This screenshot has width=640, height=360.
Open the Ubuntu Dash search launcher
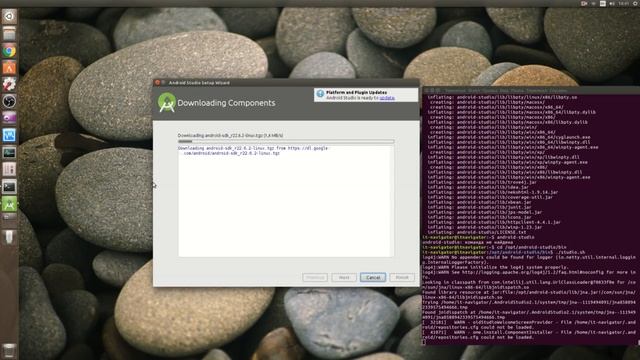click(9, 16)
